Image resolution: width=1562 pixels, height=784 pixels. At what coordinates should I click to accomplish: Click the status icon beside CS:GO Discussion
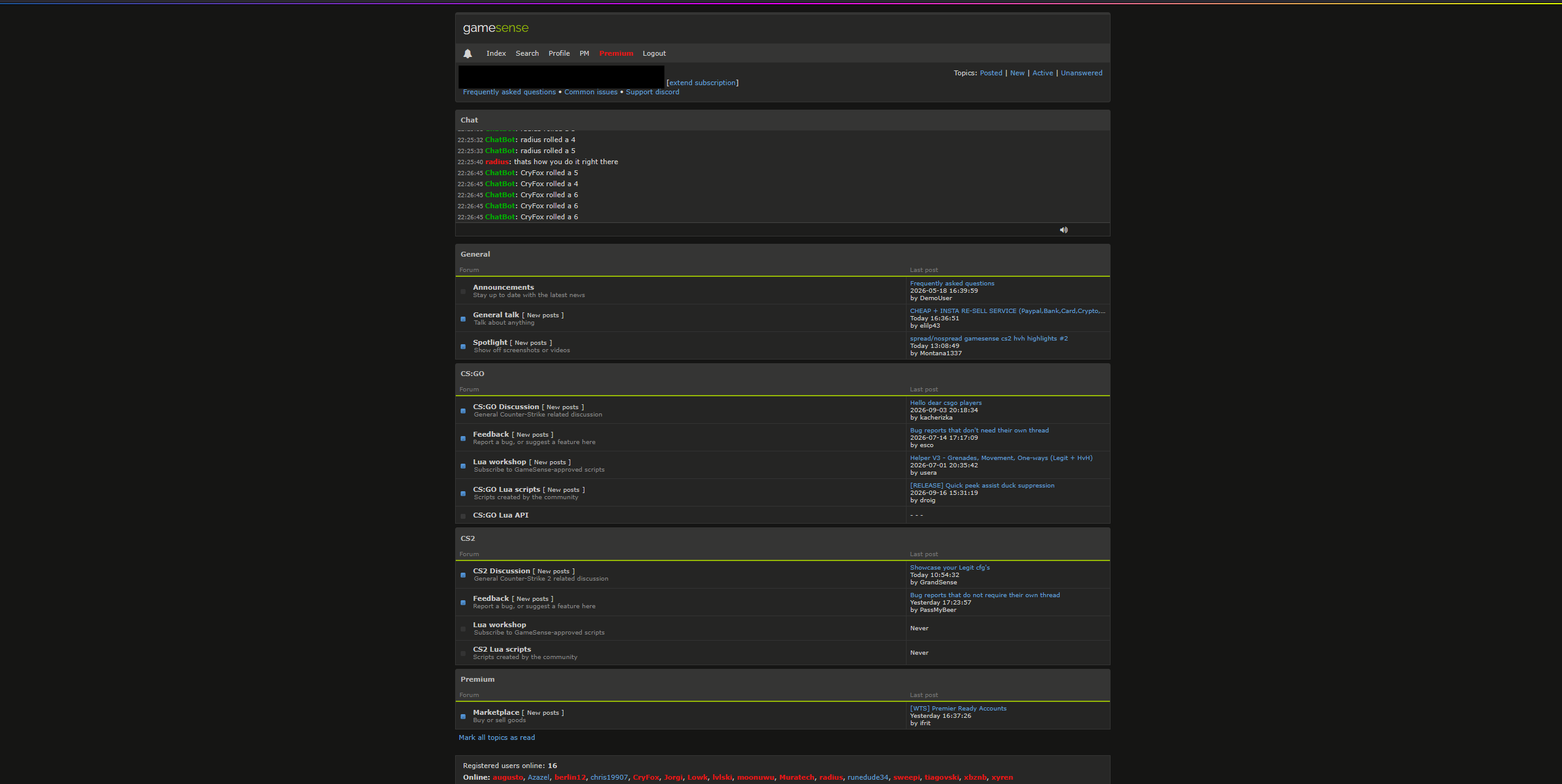coord(463,411)
